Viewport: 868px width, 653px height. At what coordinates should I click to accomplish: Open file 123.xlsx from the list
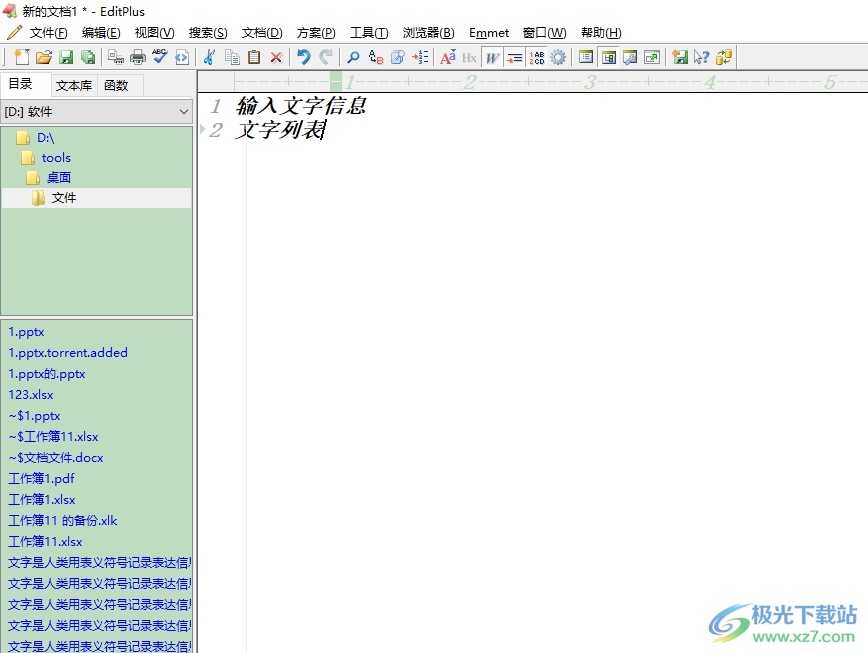pyautogui.click(x=31, y=395)
